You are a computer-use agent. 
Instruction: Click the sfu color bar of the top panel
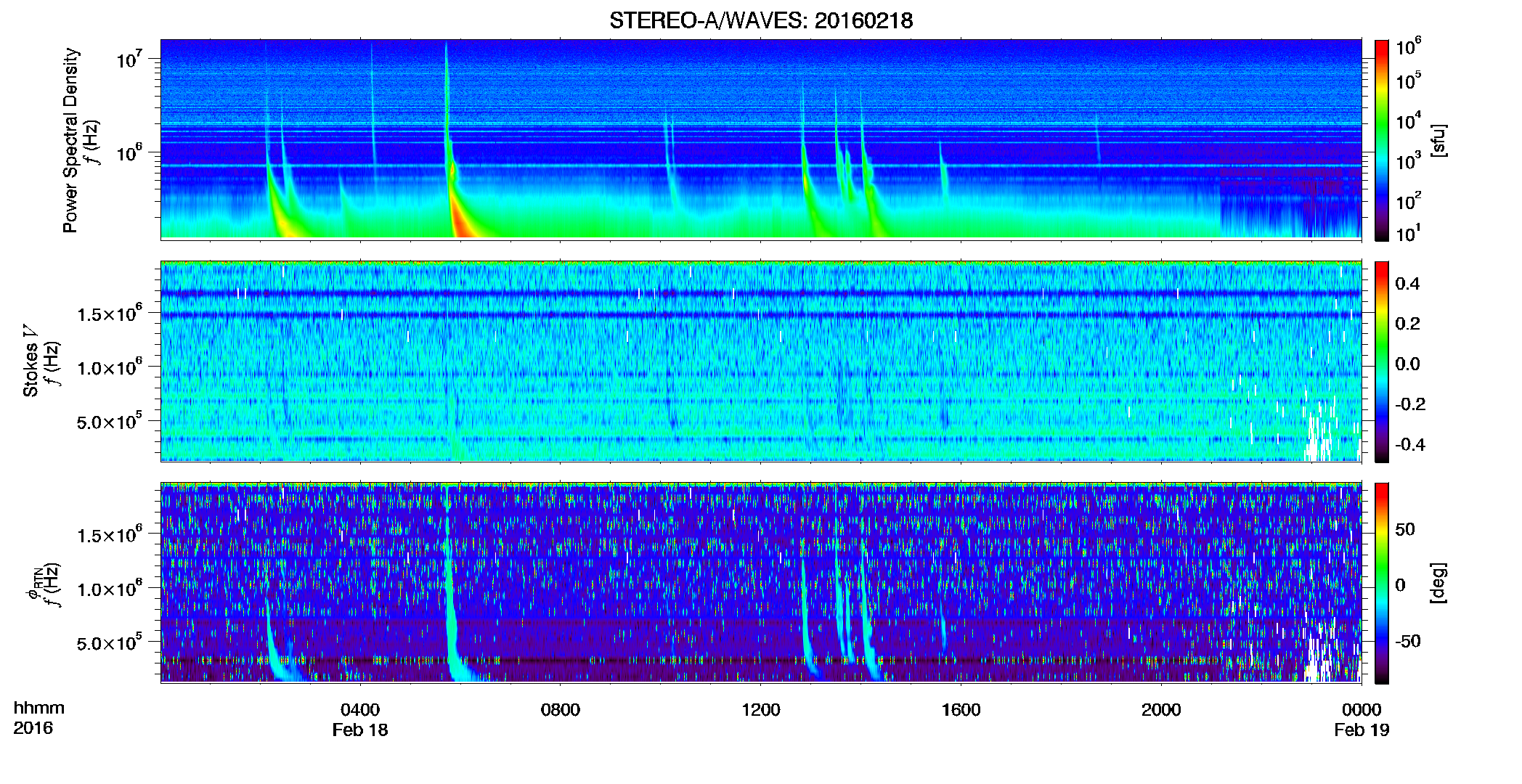point(1382,140)
